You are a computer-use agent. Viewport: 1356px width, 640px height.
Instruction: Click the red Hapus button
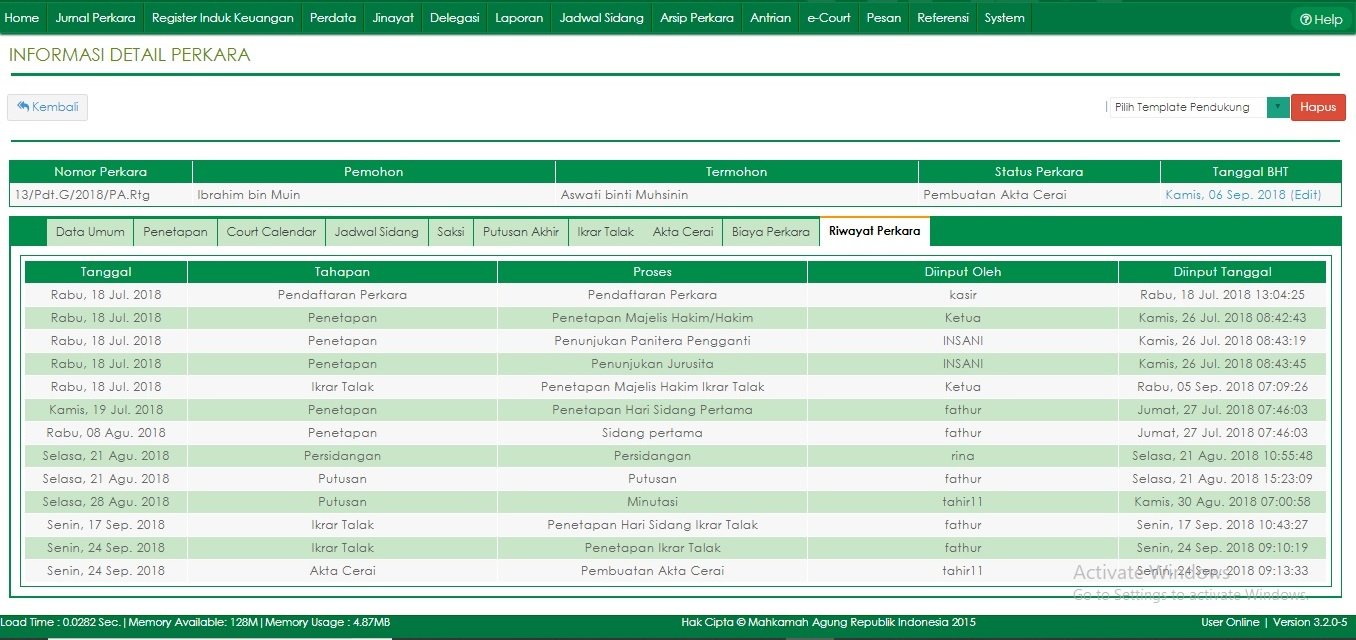point(1318,107)
